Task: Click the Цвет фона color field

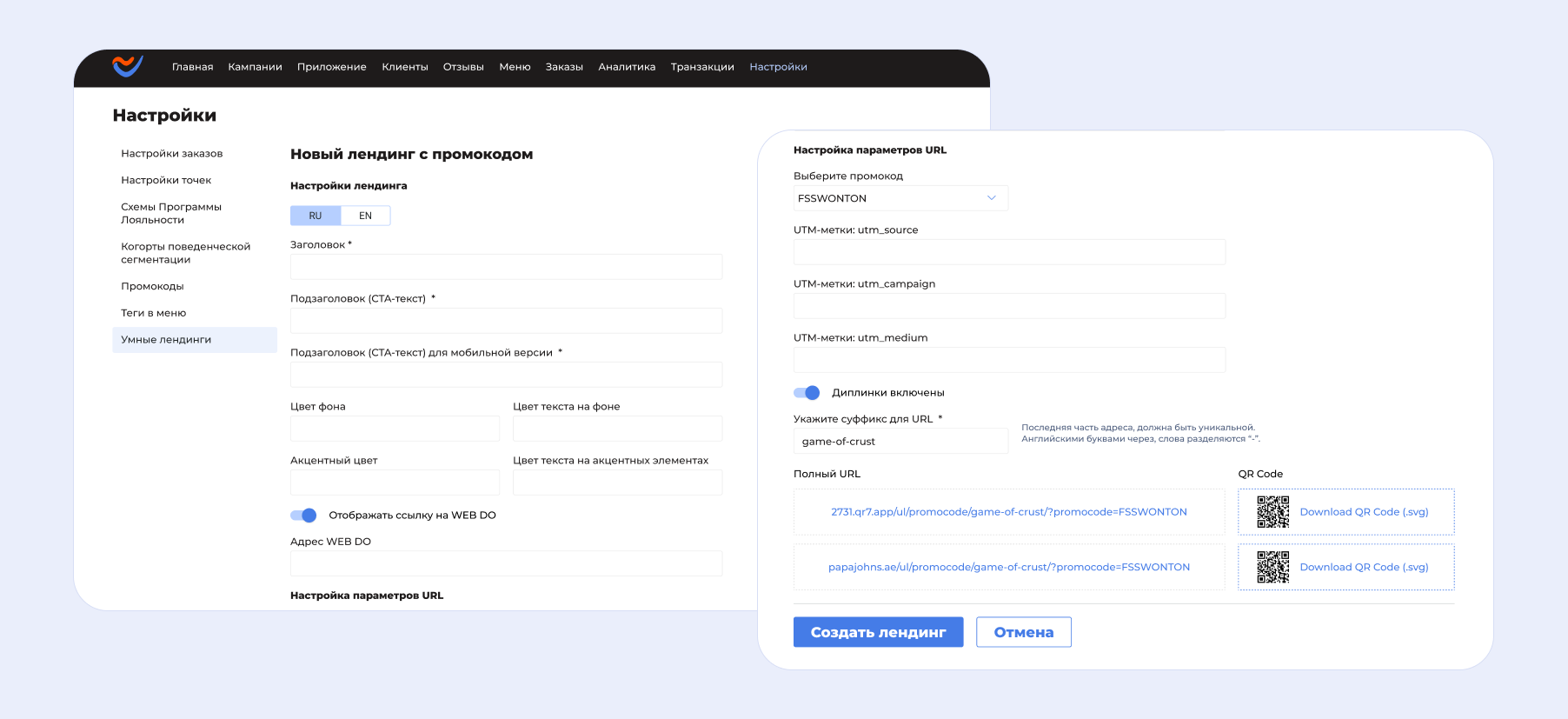Action: [x=395, y=429]
